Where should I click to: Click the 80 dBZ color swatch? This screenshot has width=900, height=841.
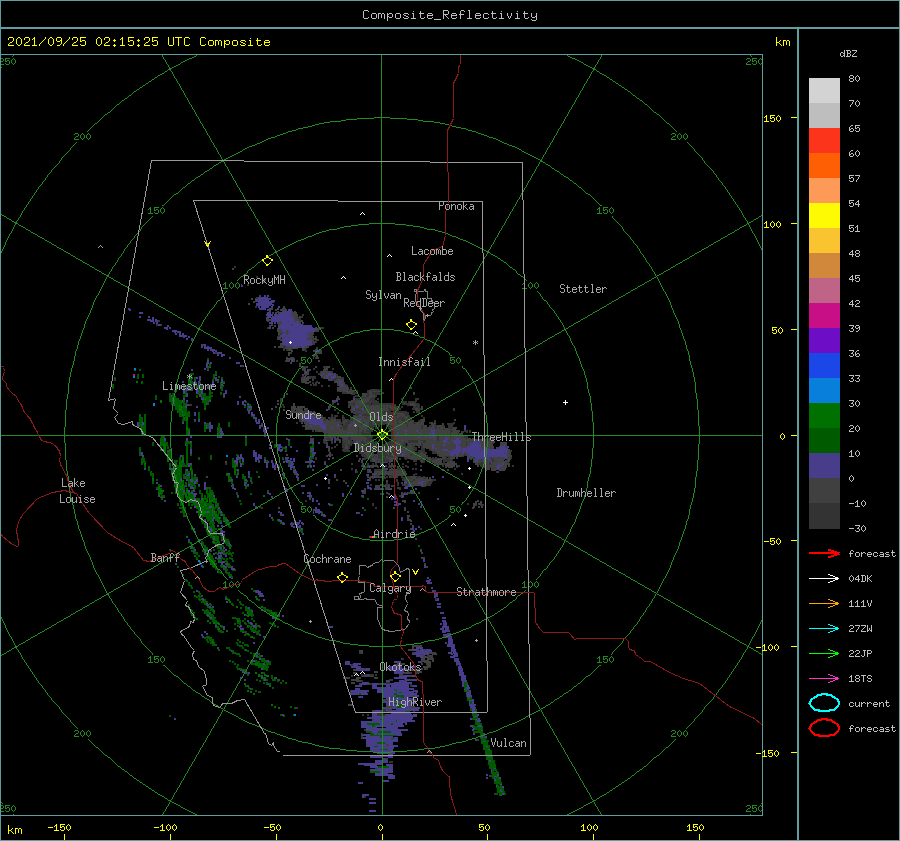824,91
